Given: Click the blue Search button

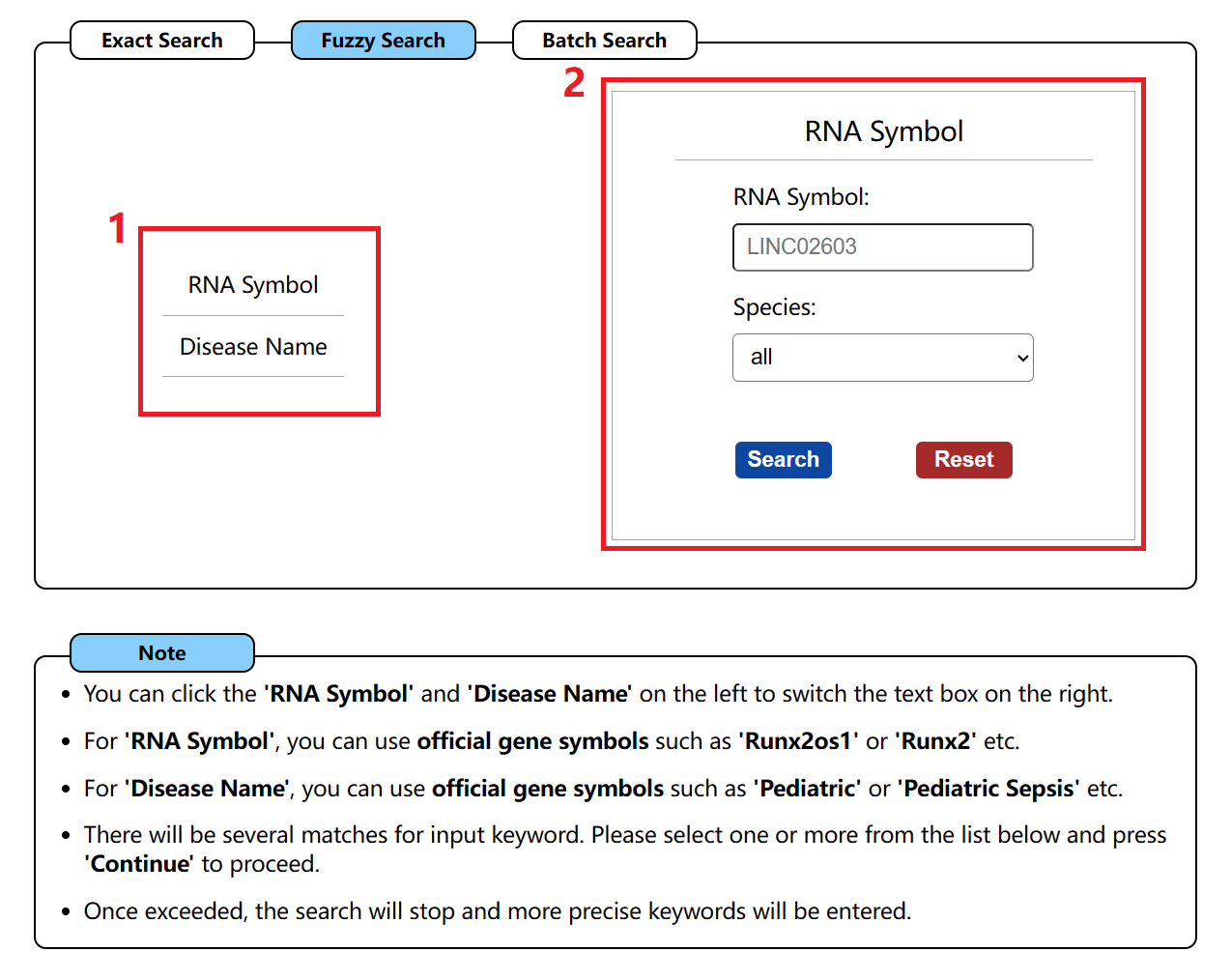Looking at the screenshot, I should pos(784,460).
